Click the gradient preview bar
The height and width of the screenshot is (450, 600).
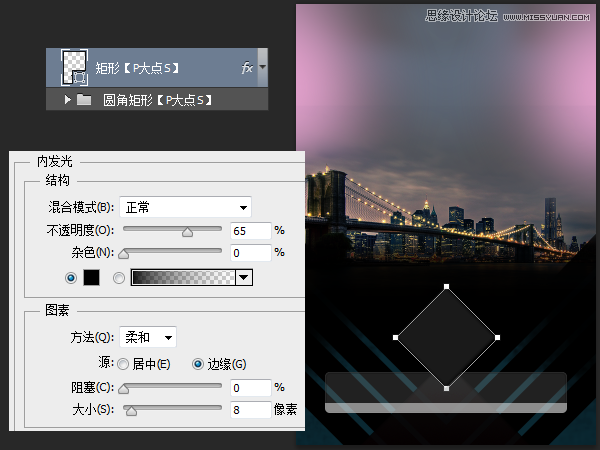click(183, 277)
